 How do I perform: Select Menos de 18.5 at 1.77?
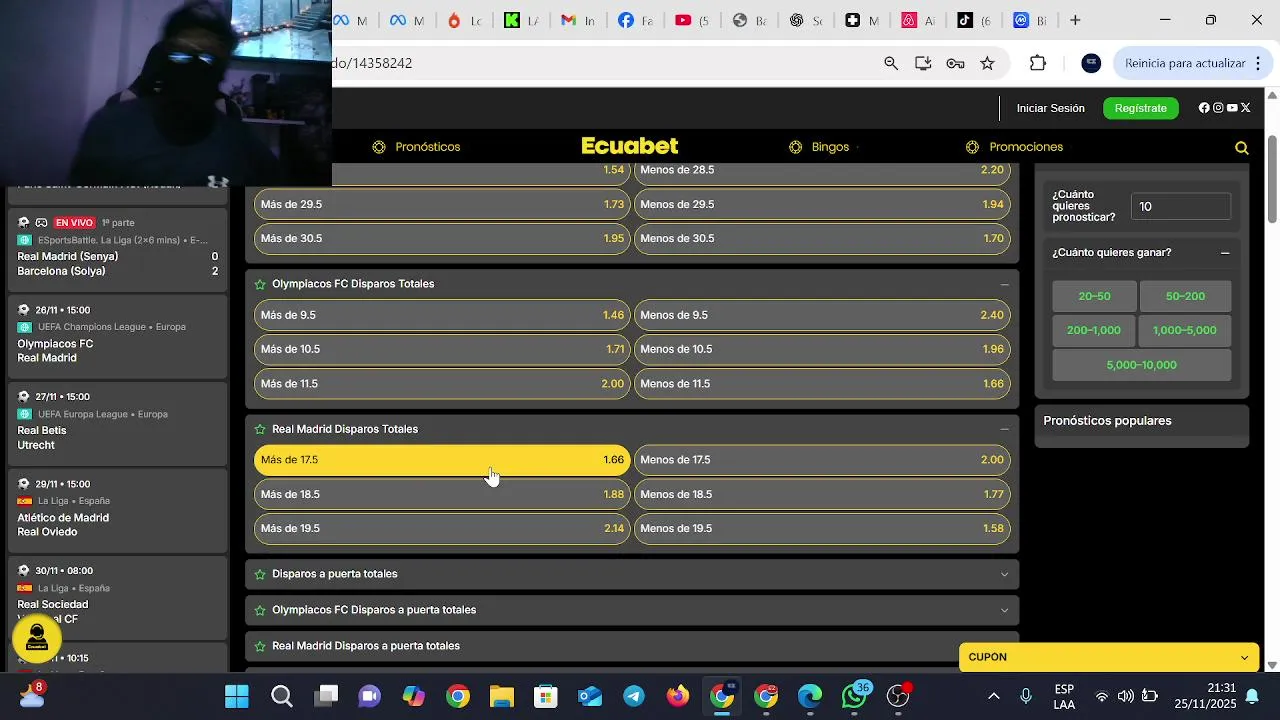(x=822, y=494)
